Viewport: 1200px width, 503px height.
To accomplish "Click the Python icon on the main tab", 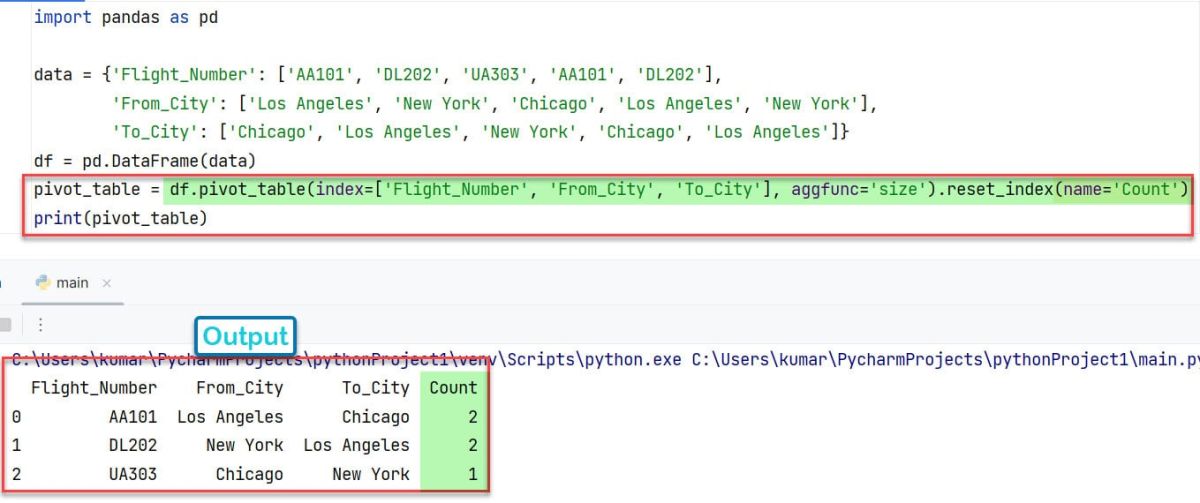I will pos(43,283).
